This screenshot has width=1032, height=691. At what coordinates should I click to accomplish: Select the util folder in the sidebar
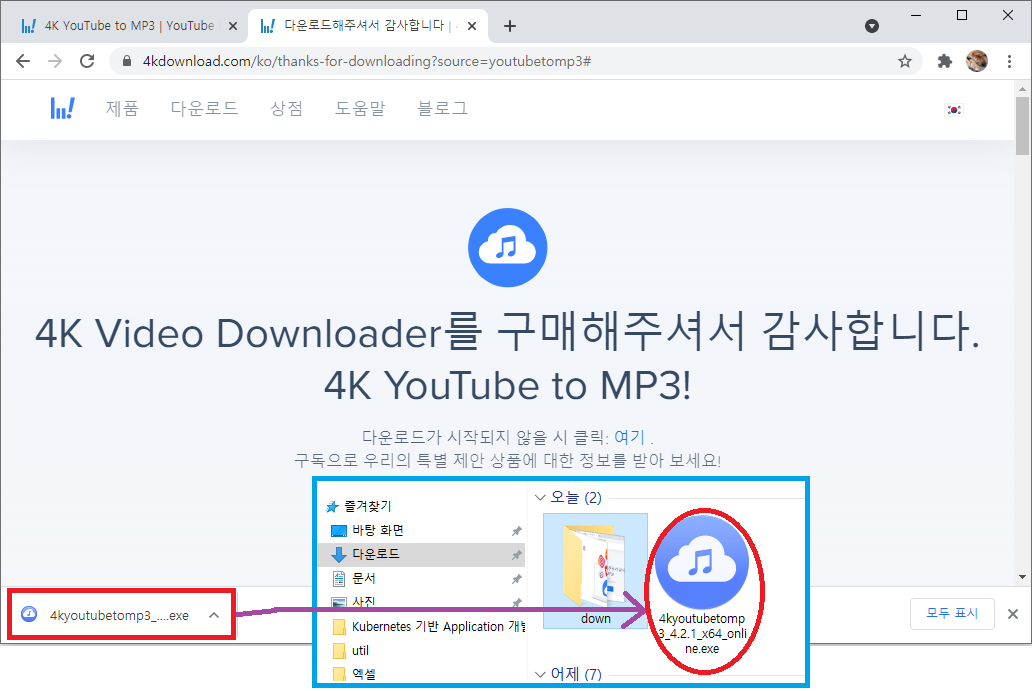pyautogui.click(x=351, y=650)
